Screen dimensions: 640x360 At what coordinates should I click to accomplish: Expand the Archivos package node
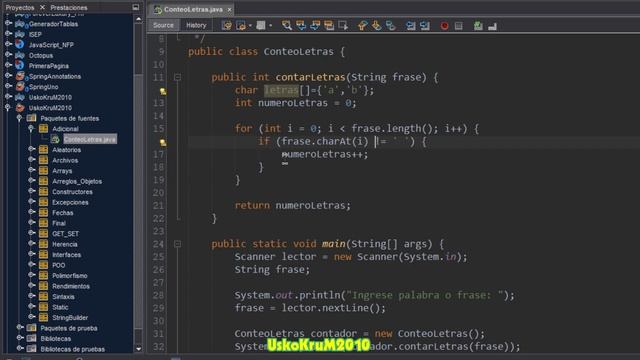point(31,160)
